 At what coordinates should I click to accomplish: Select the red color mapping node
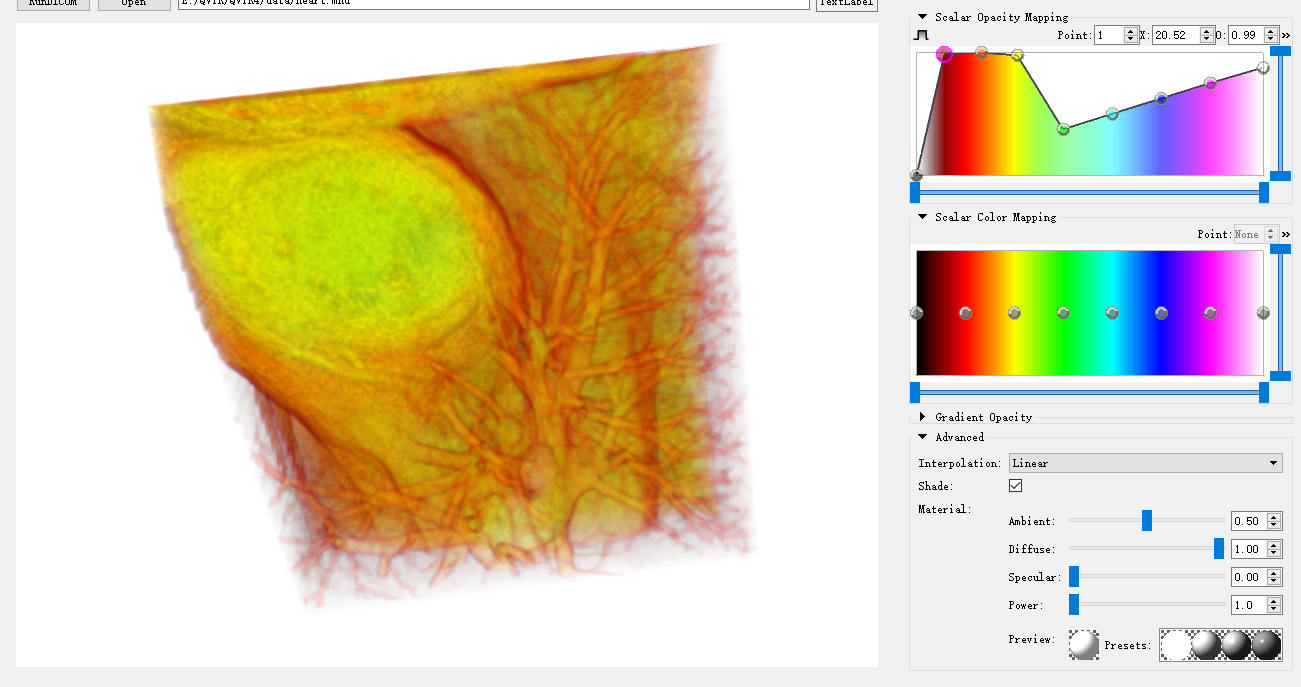pos(965,313)
